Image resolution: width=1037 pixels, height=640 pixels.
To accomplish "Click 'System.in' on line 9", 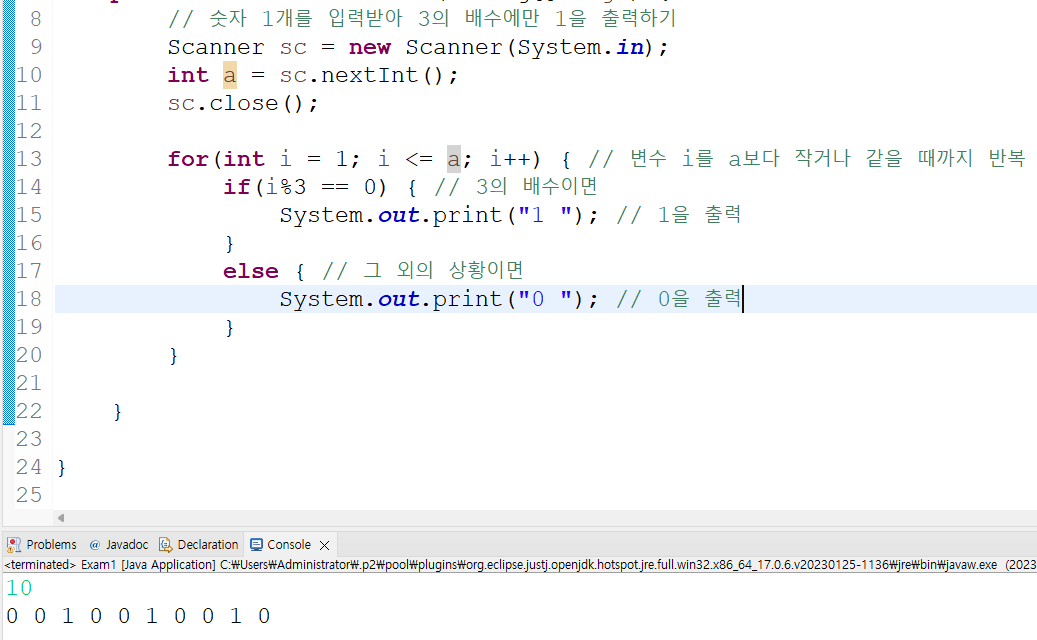I will point(581,48).
